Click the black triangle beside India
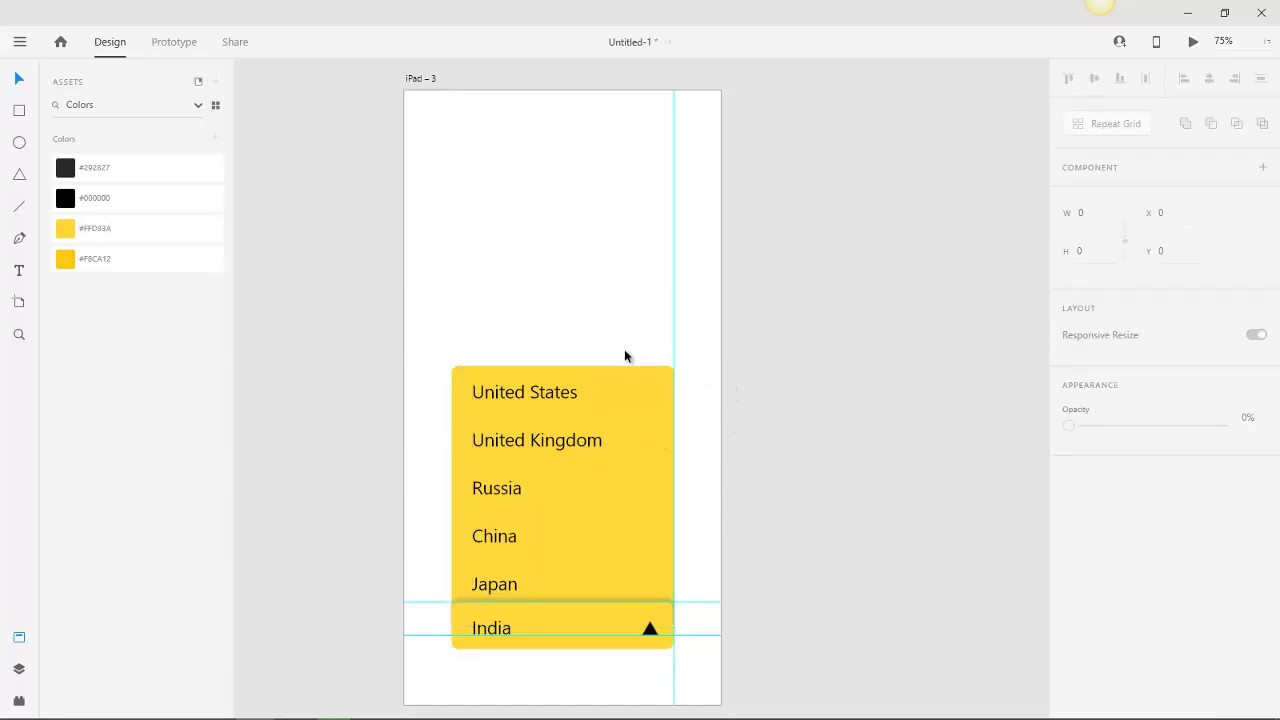This screenshot has height=720, width=1280. [x=650, y=628]
